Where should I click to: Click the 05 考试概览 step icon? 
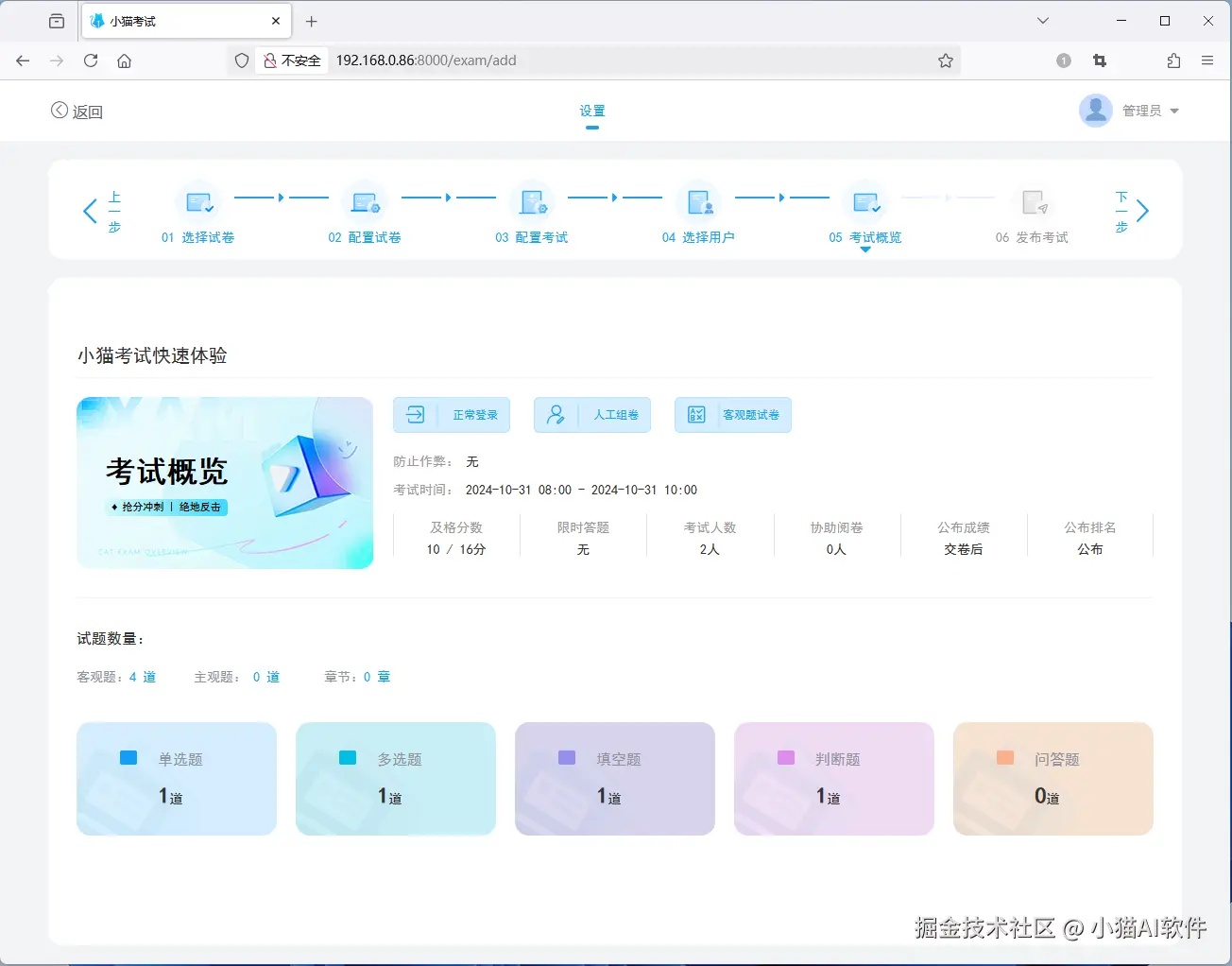pyautogui.click(x=866, y=202)
